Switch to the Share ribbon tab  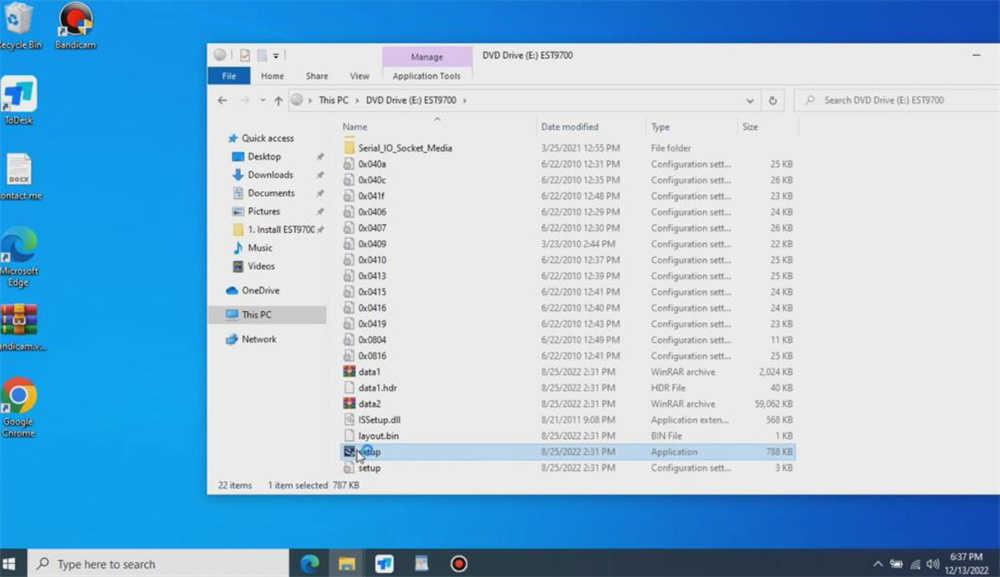(x=316, y=76)
